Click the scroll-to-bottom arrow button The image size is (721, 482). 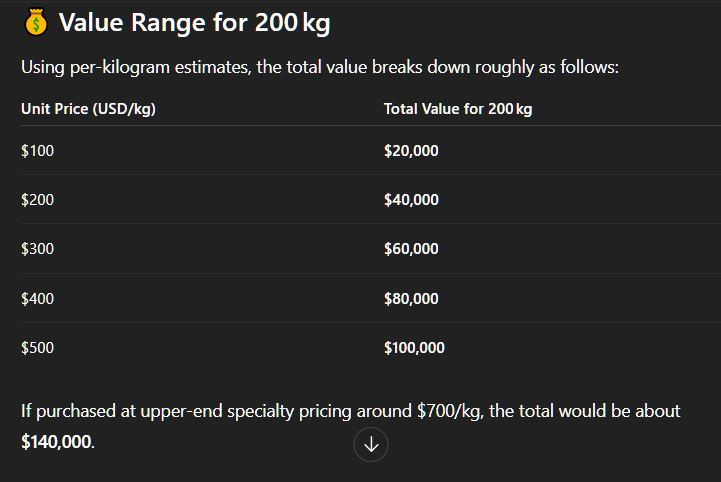(371, 444)
